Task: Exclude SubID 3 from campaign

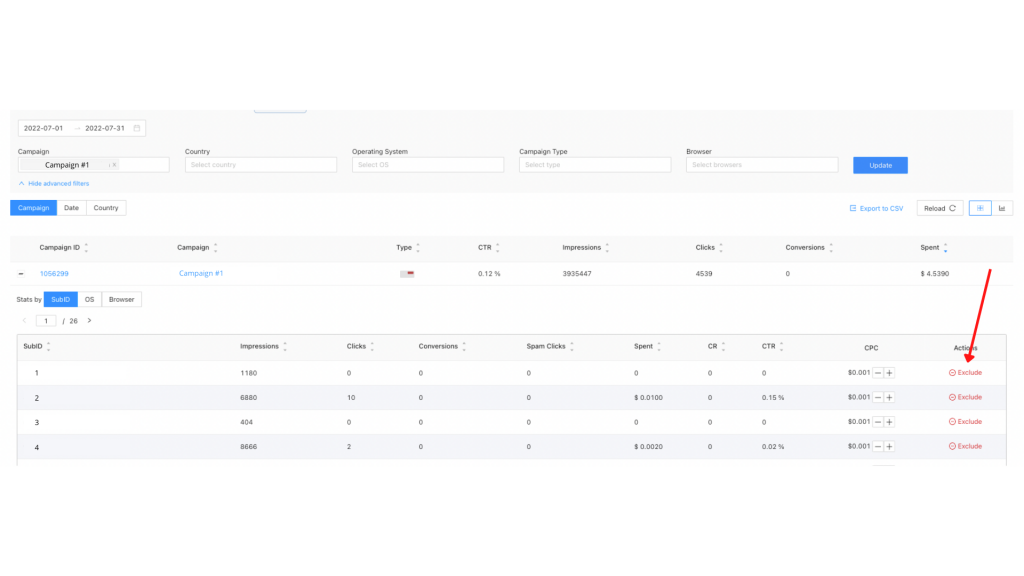Action: (x=965, y=422)
